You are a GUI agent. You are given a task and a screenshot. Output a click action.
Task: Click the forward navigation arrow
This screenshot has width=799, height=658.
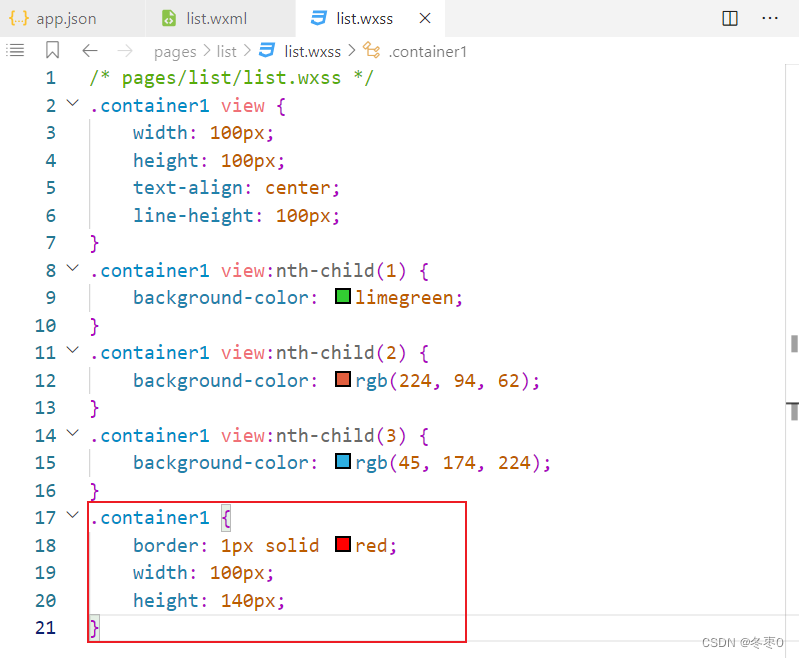(125, 51)
